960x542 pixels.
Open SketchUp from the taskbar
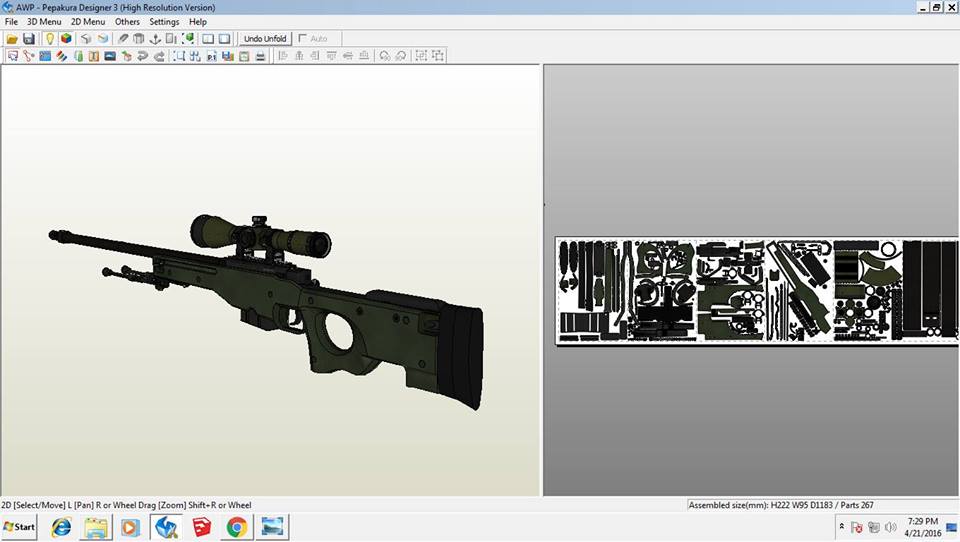pyautogui.click(x=201, y=527)
